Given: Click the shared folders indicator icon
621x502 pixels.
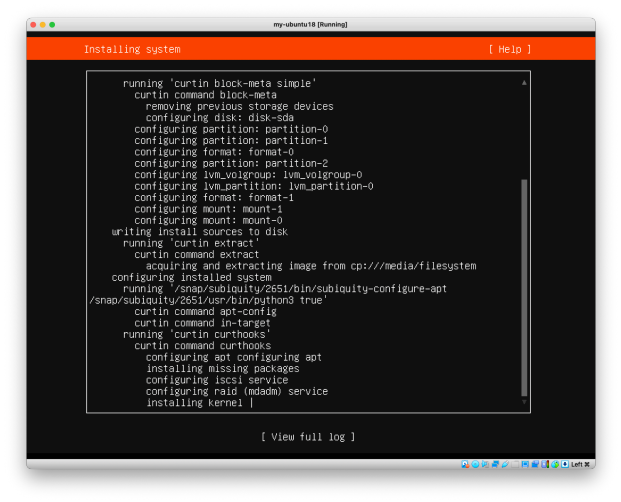Looking at the screenshot, I should (515, 464).
